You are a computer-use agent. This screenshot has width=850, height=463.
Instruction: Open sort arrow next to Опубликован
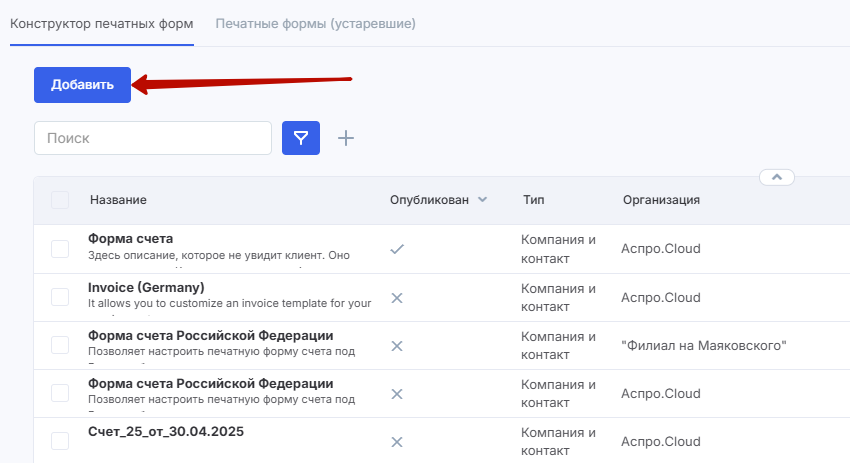(483, 200)
